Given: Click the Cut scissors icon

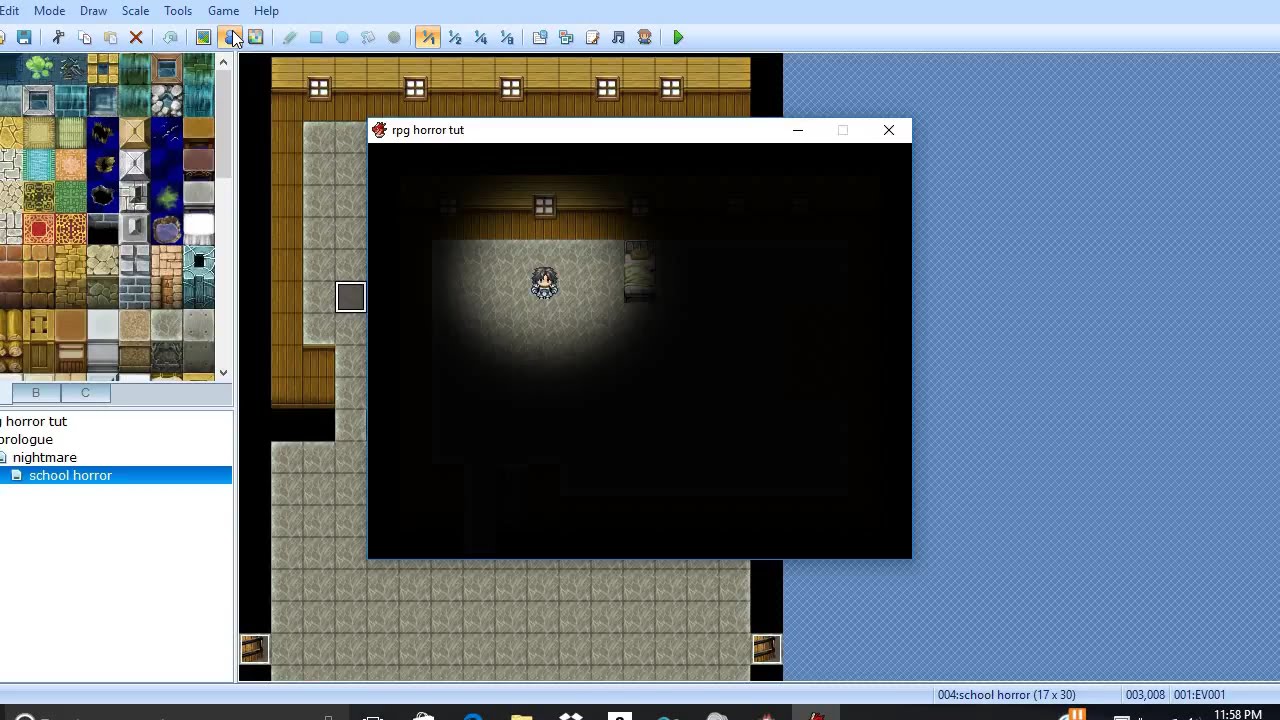Looking at the screenshot, I should click(58, 38).
